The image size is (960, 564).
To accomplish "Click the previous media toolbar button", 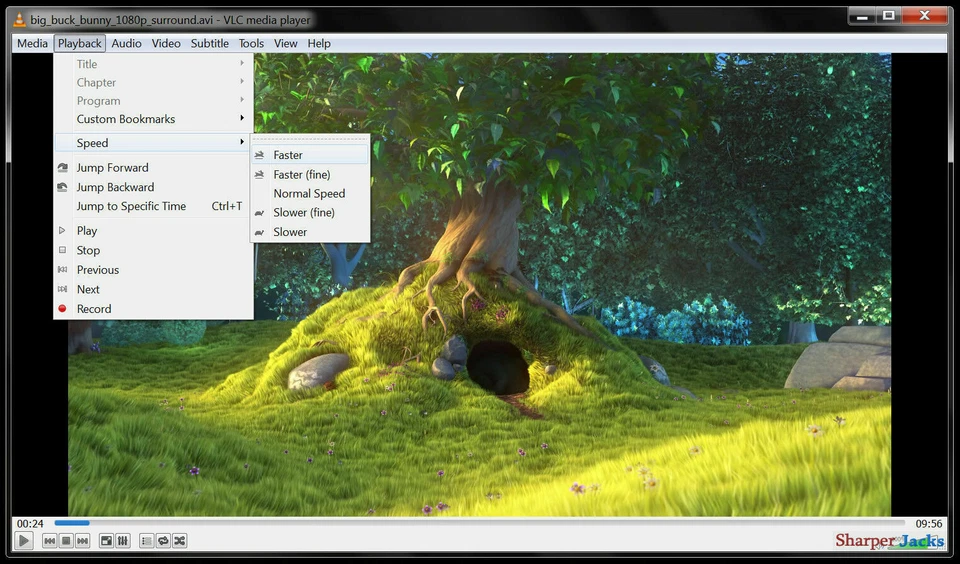I will [x=50, y=541].
